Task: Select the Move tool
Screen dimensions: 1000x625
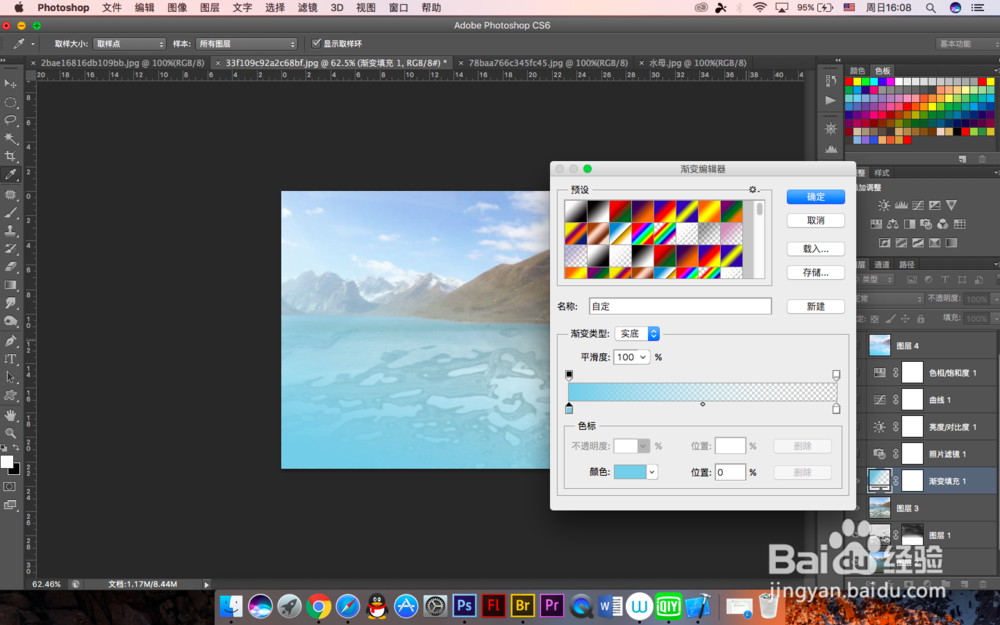Action: pyautogui.click(x=10, y=84)
